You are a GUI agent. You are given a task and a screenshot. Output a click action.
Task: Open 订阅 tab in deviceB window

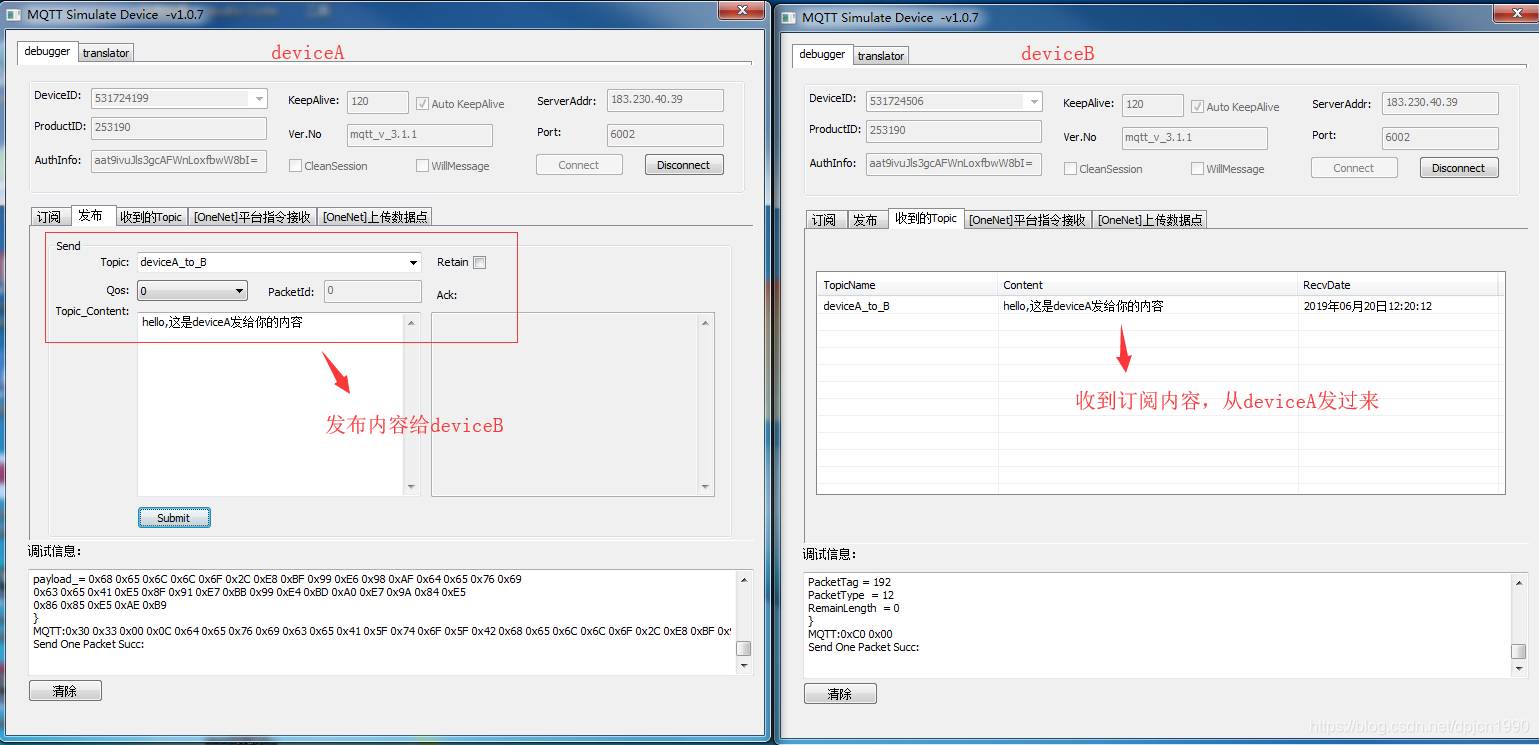pos(824,220)
